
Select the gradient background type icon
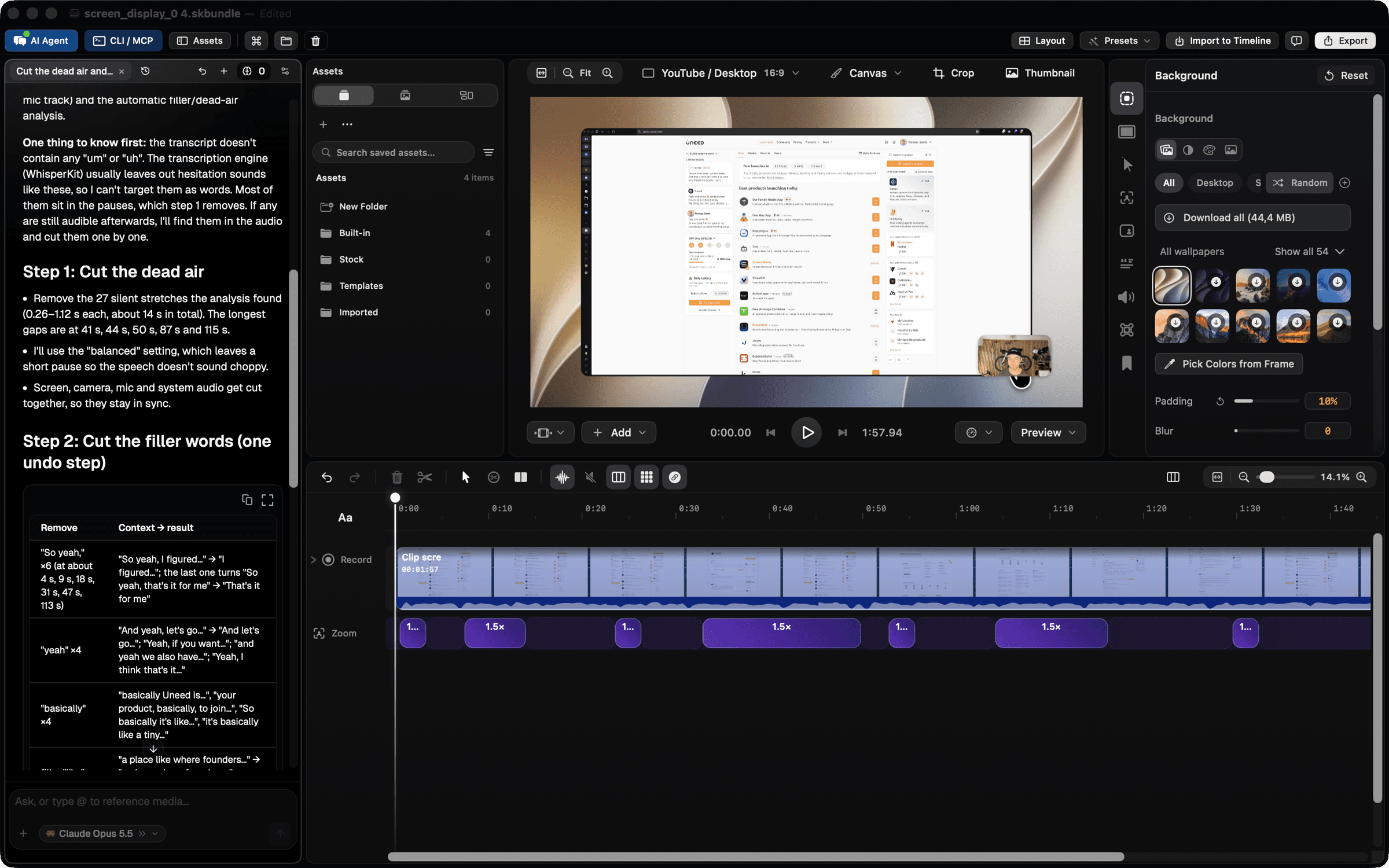pos(1188,150)
